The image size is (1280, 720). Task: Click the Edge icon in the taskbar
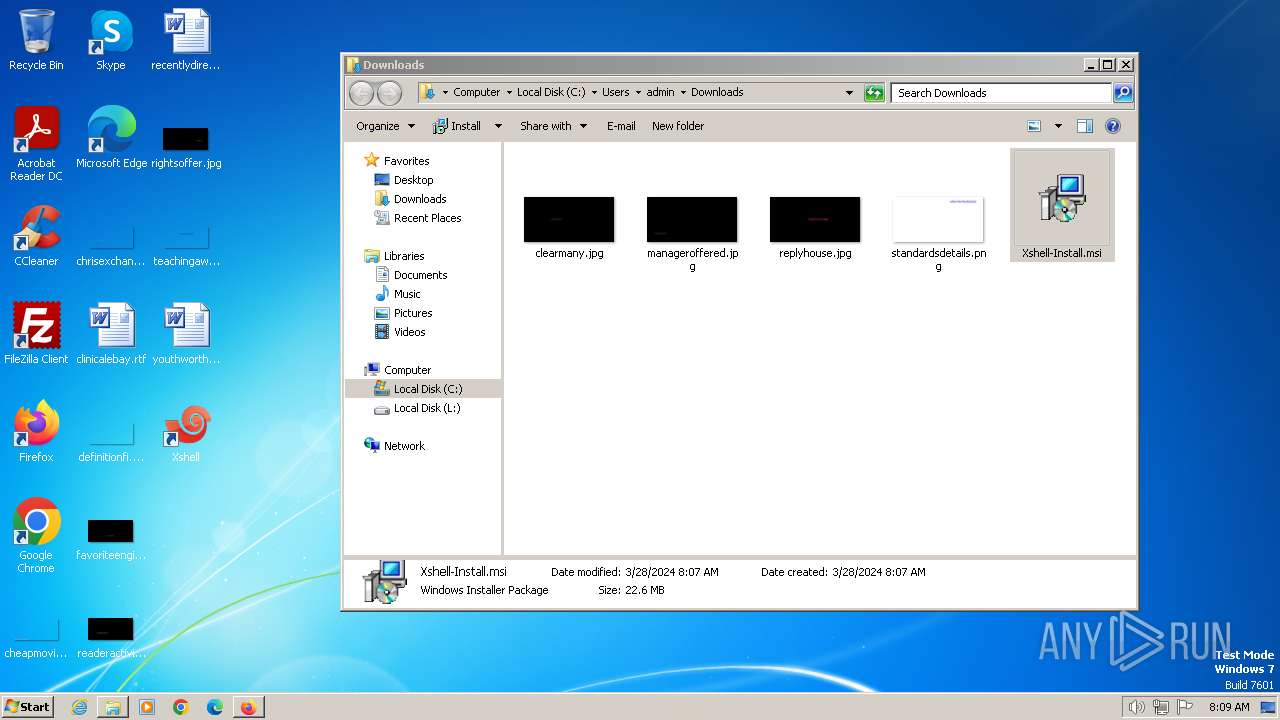coord(214,707)
